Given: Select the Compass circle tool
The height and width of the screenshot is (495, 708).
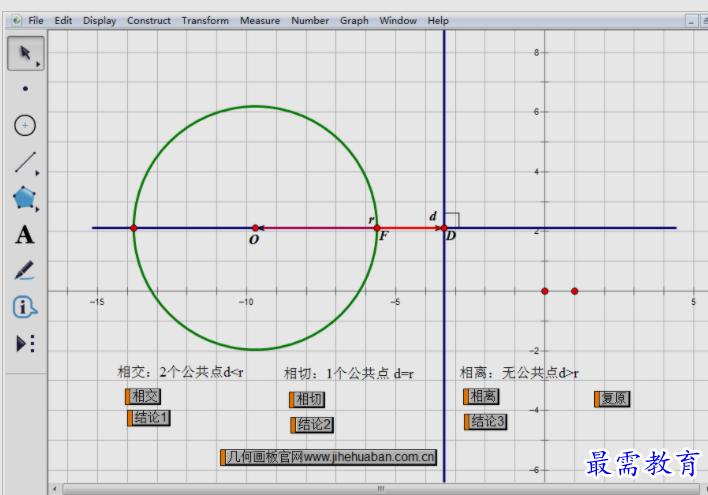Looking at the screenshot, I should pyautogui.click(x=25, y=126).
